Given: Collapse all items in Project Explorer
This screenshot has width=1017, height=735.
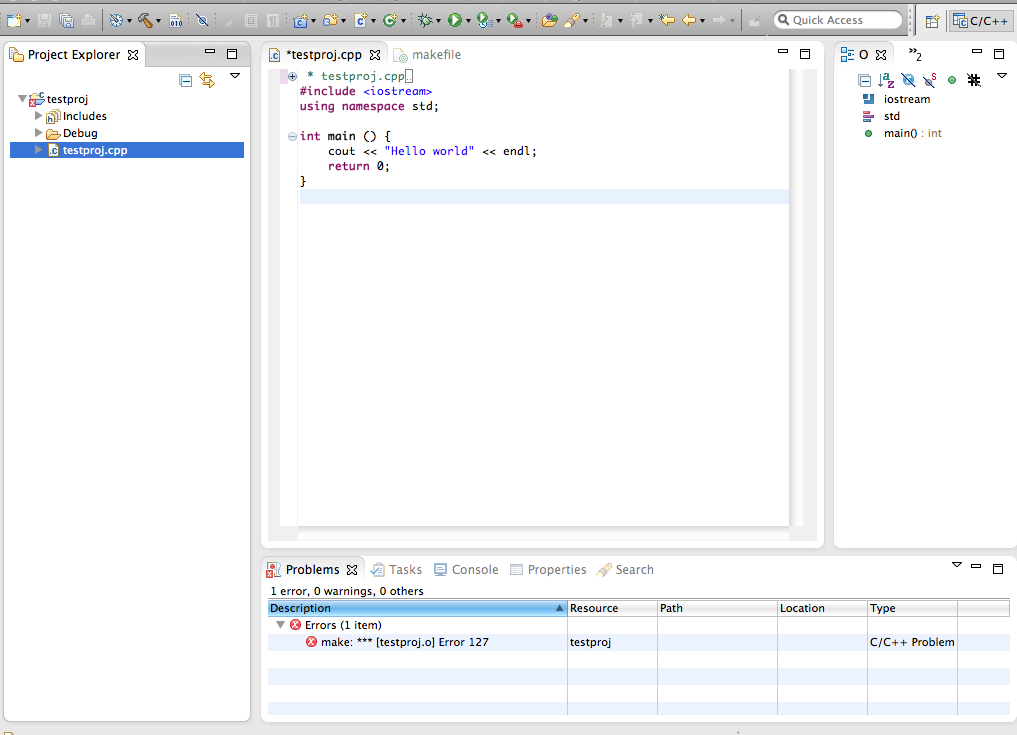Looking at the screenshot, I should click(x=186, y=80).
